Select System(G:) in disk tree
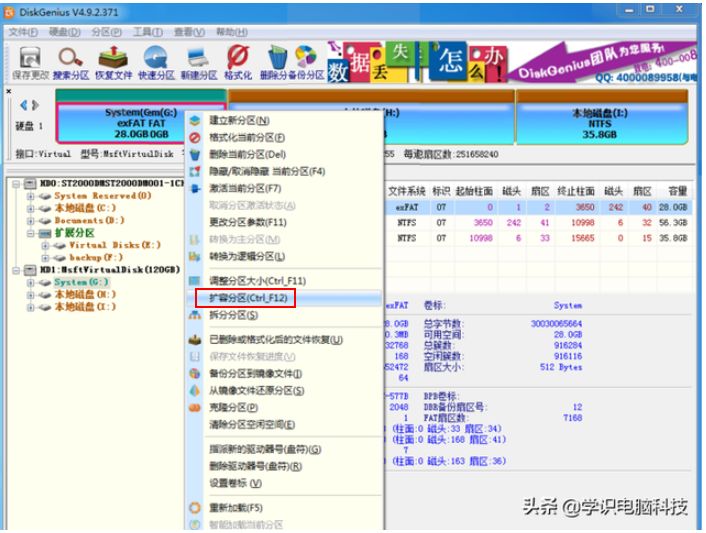Screen dimensions: 706x533 tap(81, 282)
